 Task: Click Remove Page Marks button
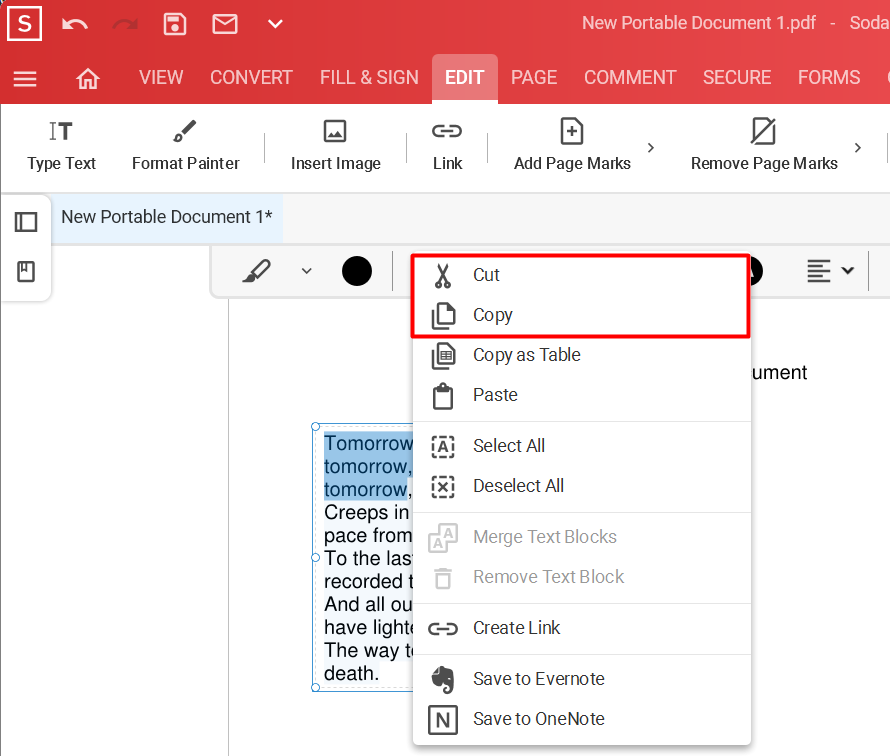764,145
